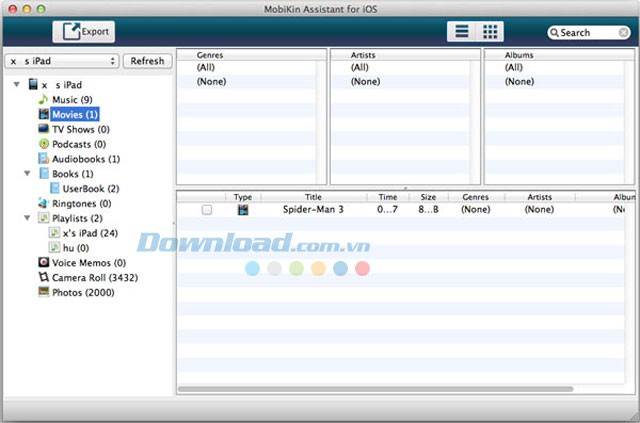The image size is (640, 423).
Task: Open the device selector dropdown
Action: click(62, 61)
